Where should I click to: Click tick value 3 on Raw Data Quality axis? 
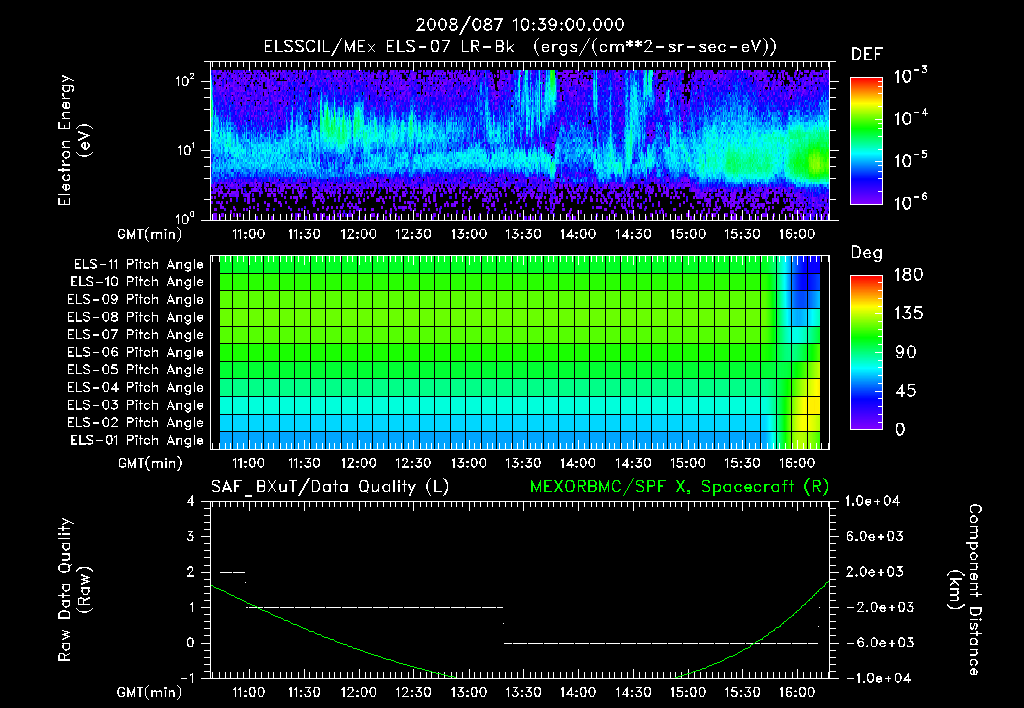coord(191,537)
